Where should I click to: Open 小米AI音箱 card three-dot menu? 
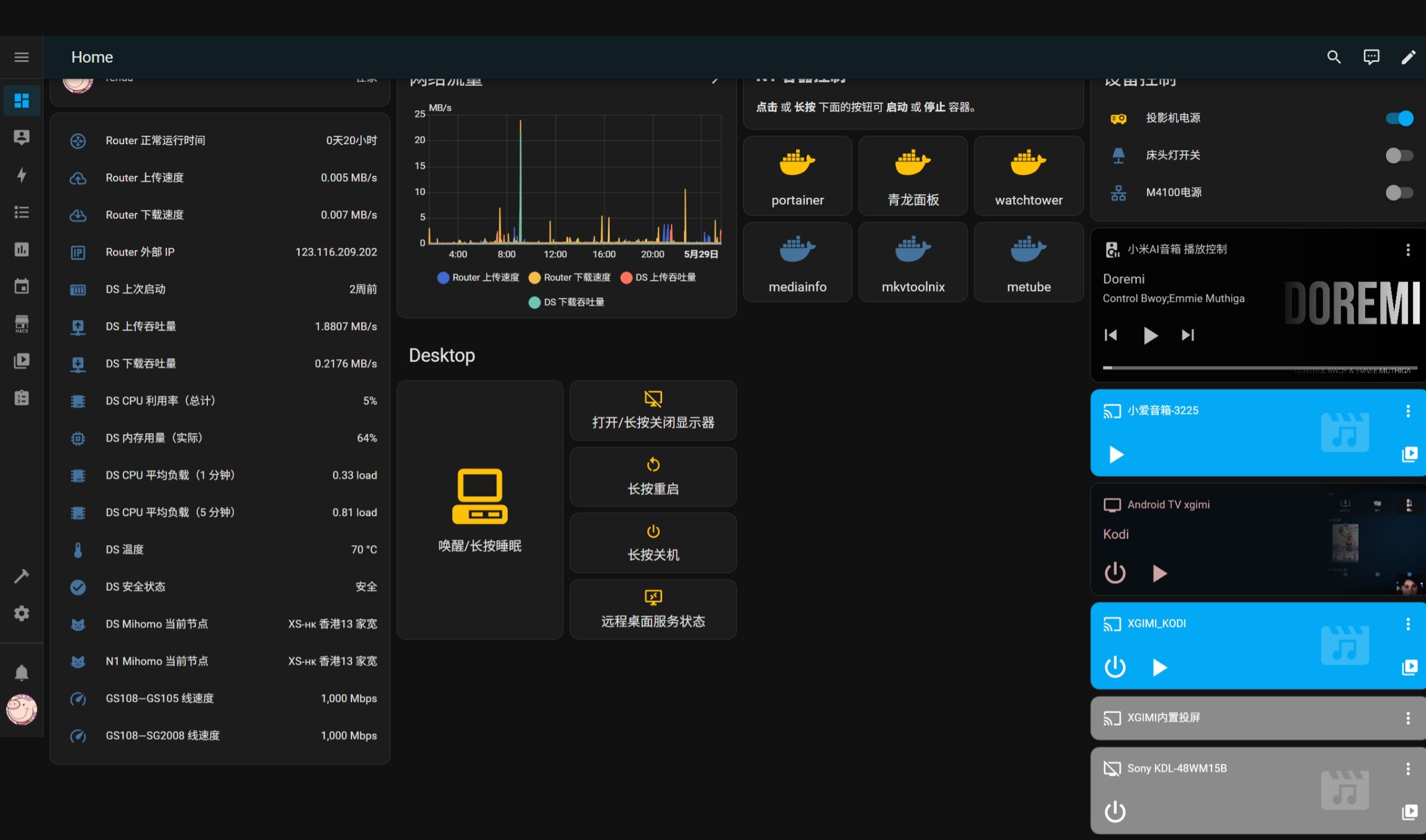pos(1408,250)
